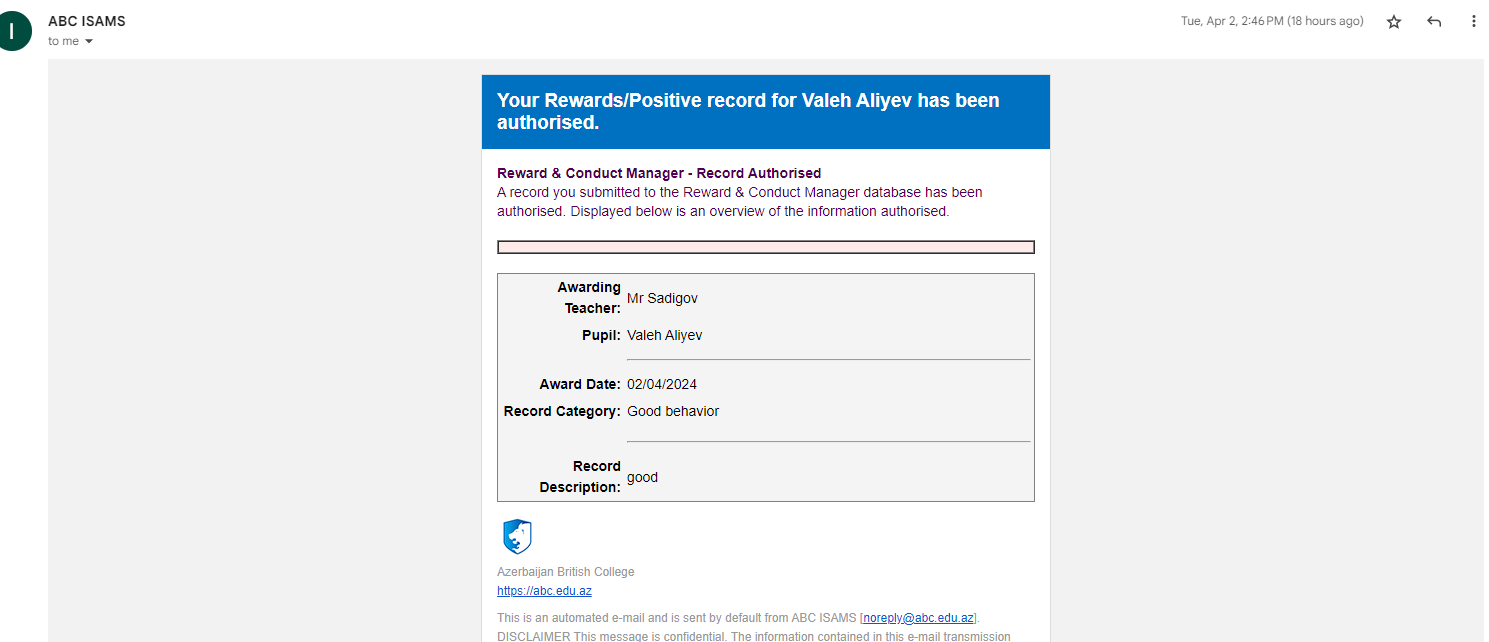1489x642 pixels.
Task: Click the Record Category value Good behavior
Action: 672,411
